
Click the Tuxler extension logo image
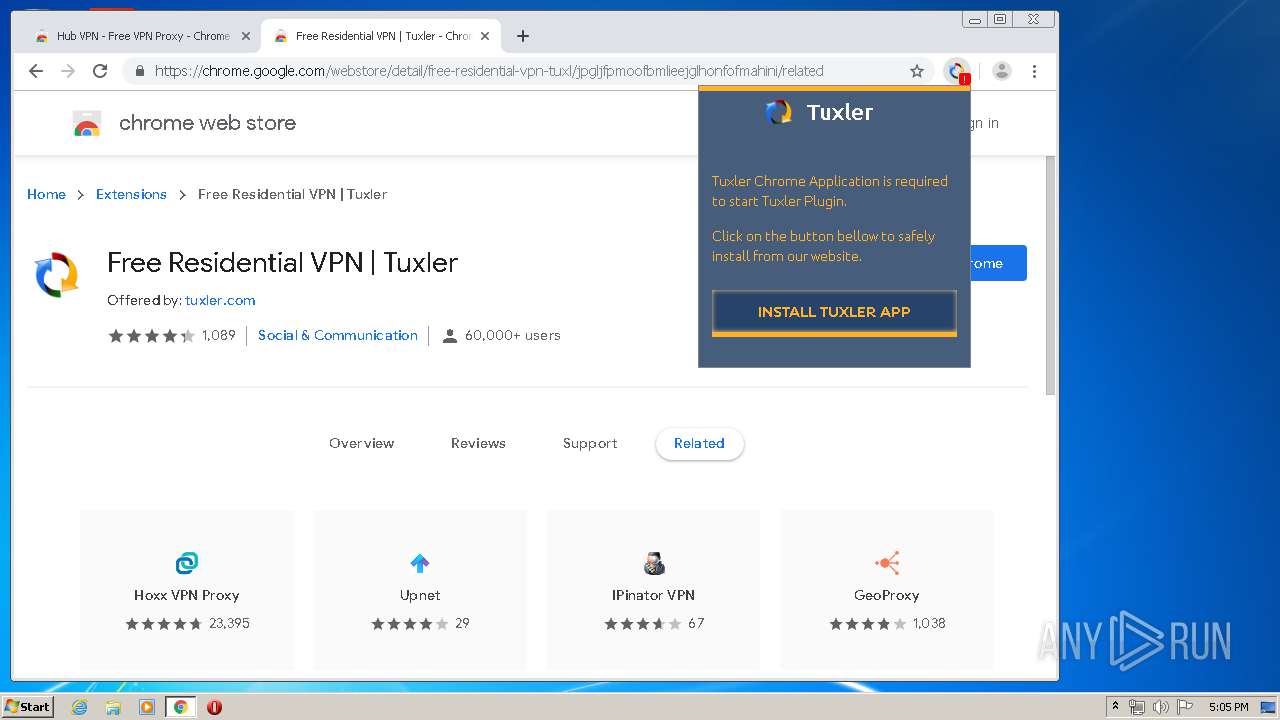tap(57, 275)
